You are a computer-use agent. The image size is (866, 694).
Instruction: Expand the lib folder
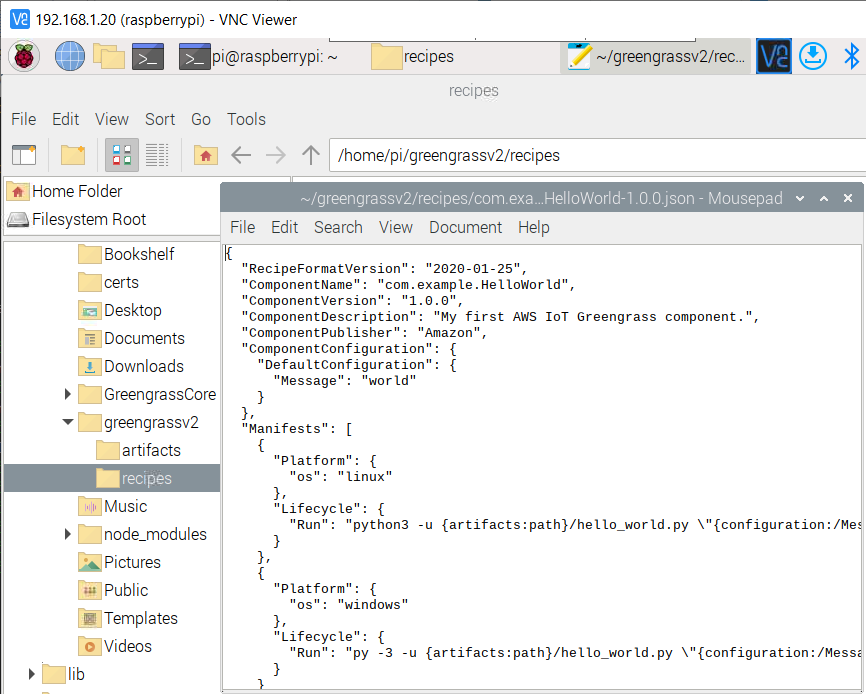(x=31, y=674)
